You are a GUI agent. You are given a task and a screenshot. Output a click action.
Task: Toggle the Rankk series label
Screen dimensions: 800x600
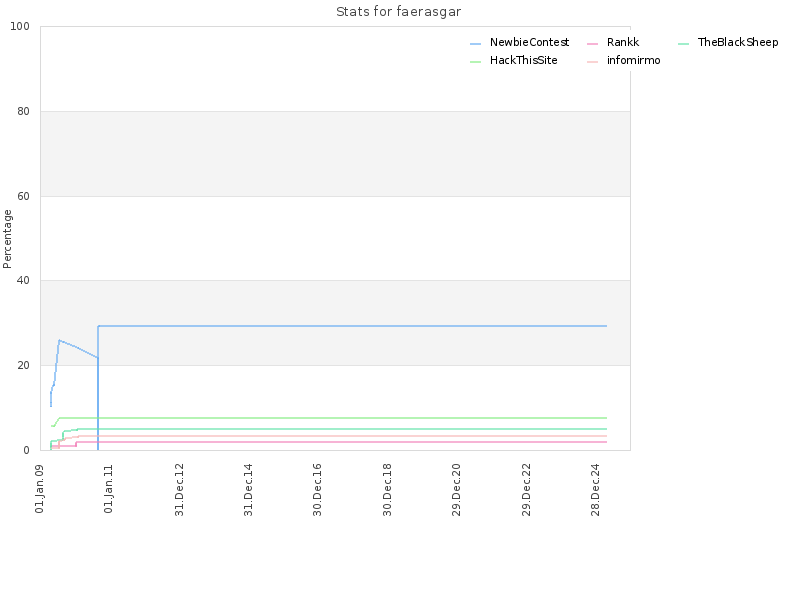click(x=622, y=42)
